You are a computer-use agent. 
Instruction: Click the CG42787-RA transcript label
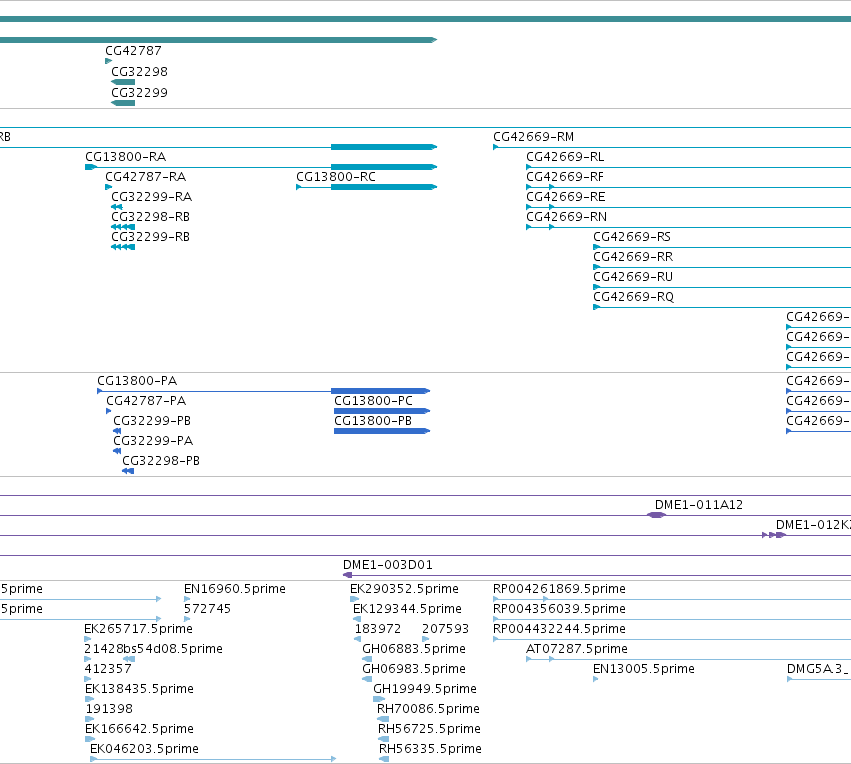145,177
